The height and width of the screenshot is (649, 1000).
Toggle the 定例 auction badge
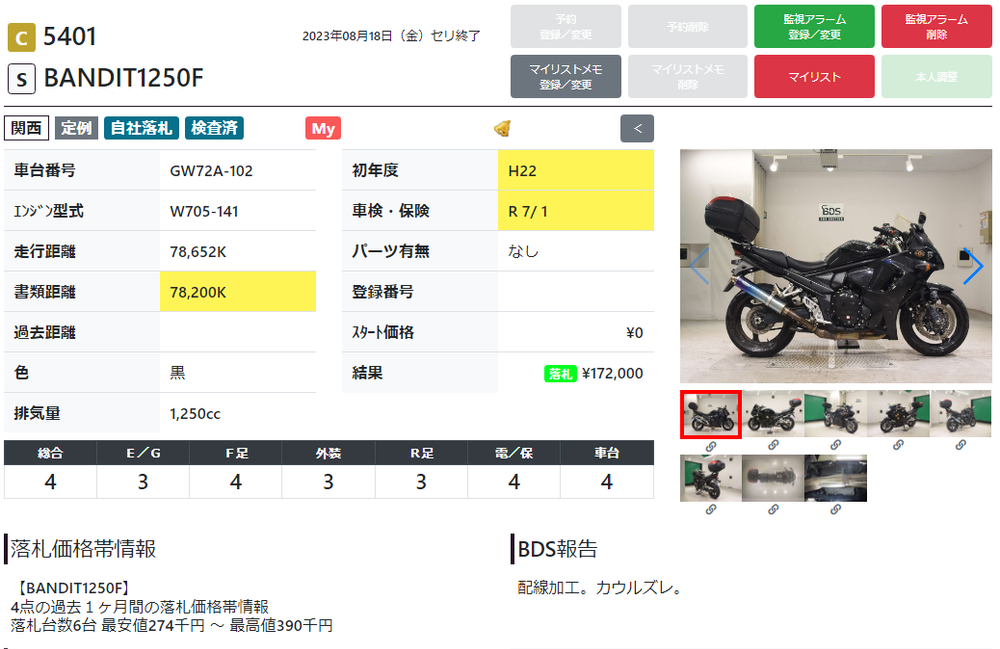click(77, 128)
